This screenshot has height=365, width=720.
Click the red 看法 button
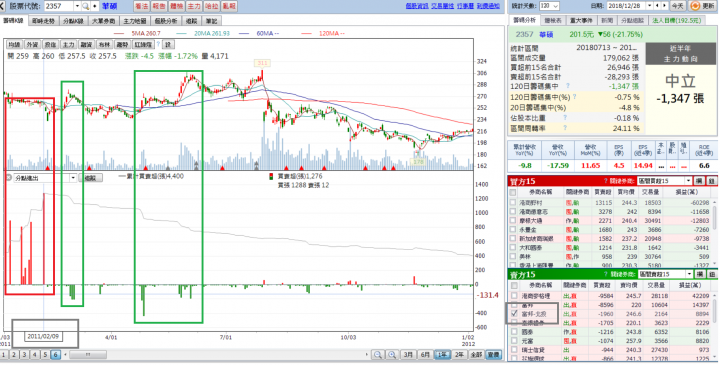pyautogui.click(x=141, y=6)
